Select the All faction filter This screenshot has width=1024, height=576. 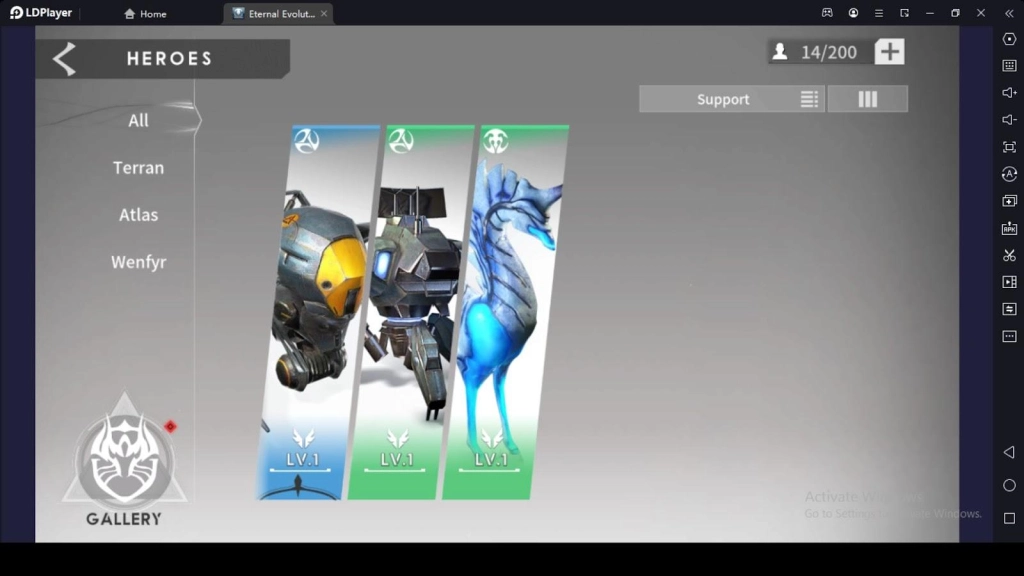tap(138, 120)
